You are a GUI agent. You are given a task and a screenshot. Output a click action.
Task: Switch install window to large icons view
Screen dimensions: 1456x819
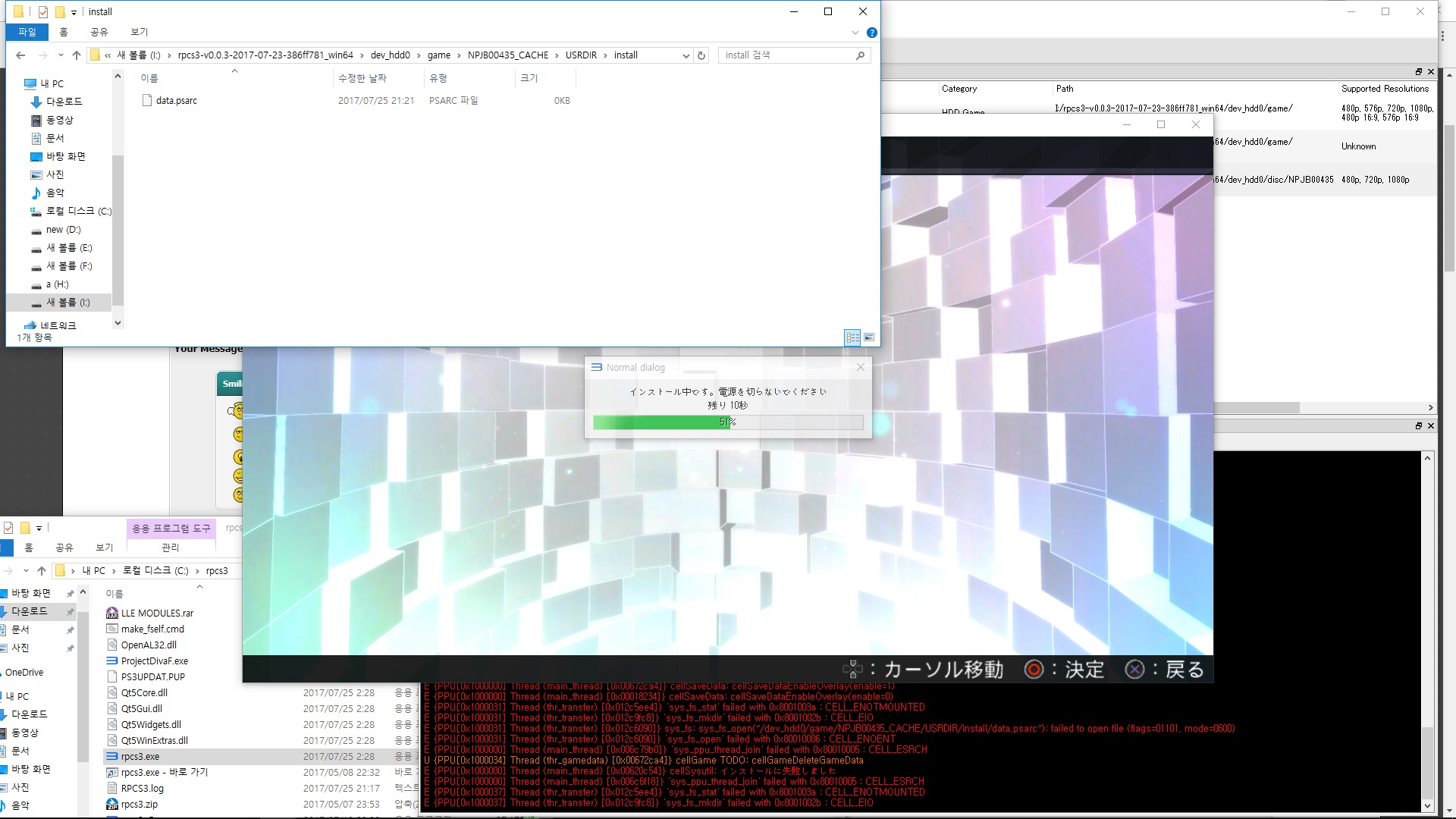pos(869,337)
